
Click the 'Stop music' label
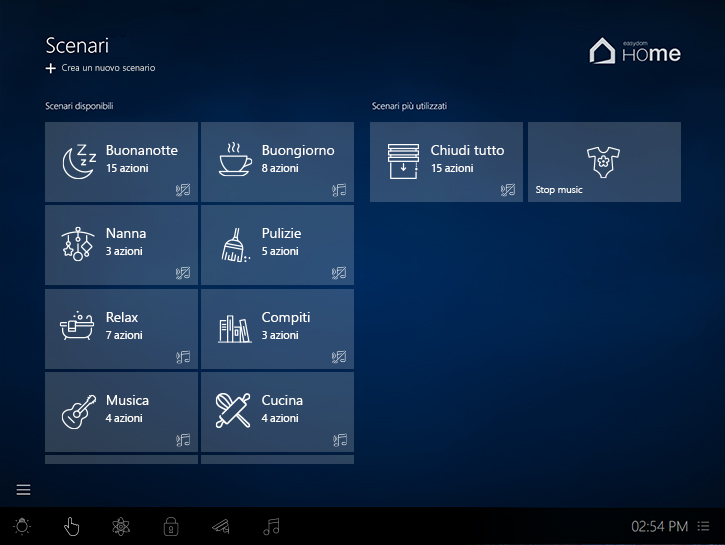point(559,190)
